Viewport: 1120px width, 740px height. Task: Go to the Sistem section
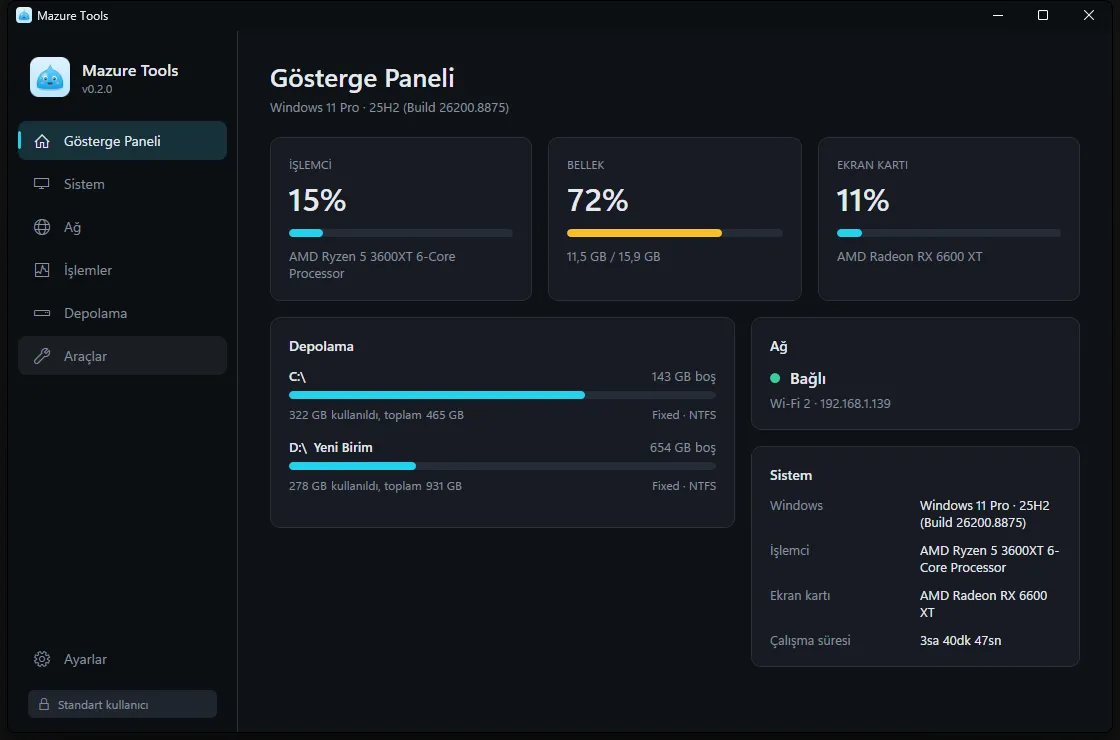(x=122, y=184)
